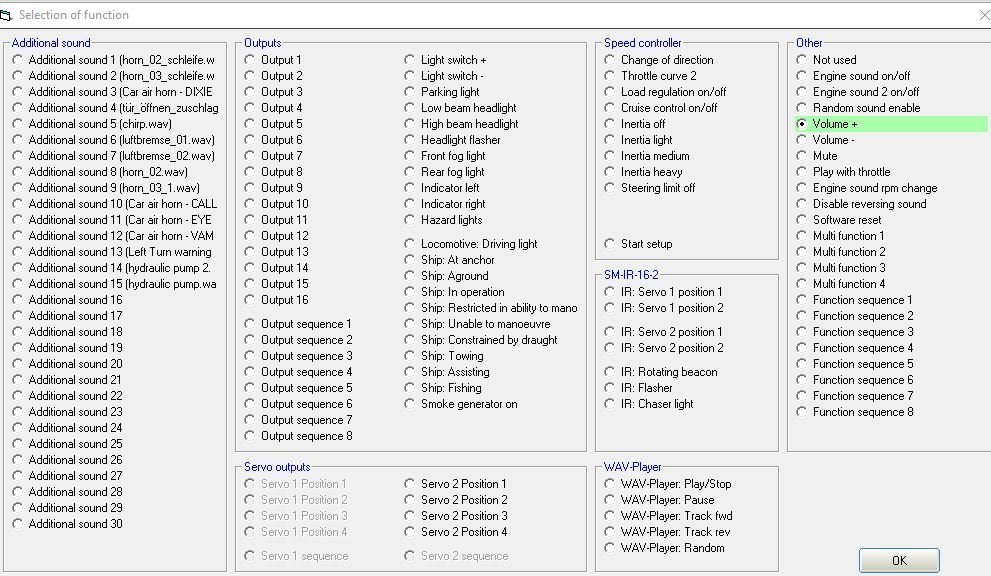The width and height of the screenshot is (991, 576).
Task: Select the Start setup option
Action: click(x=610, y=244)
